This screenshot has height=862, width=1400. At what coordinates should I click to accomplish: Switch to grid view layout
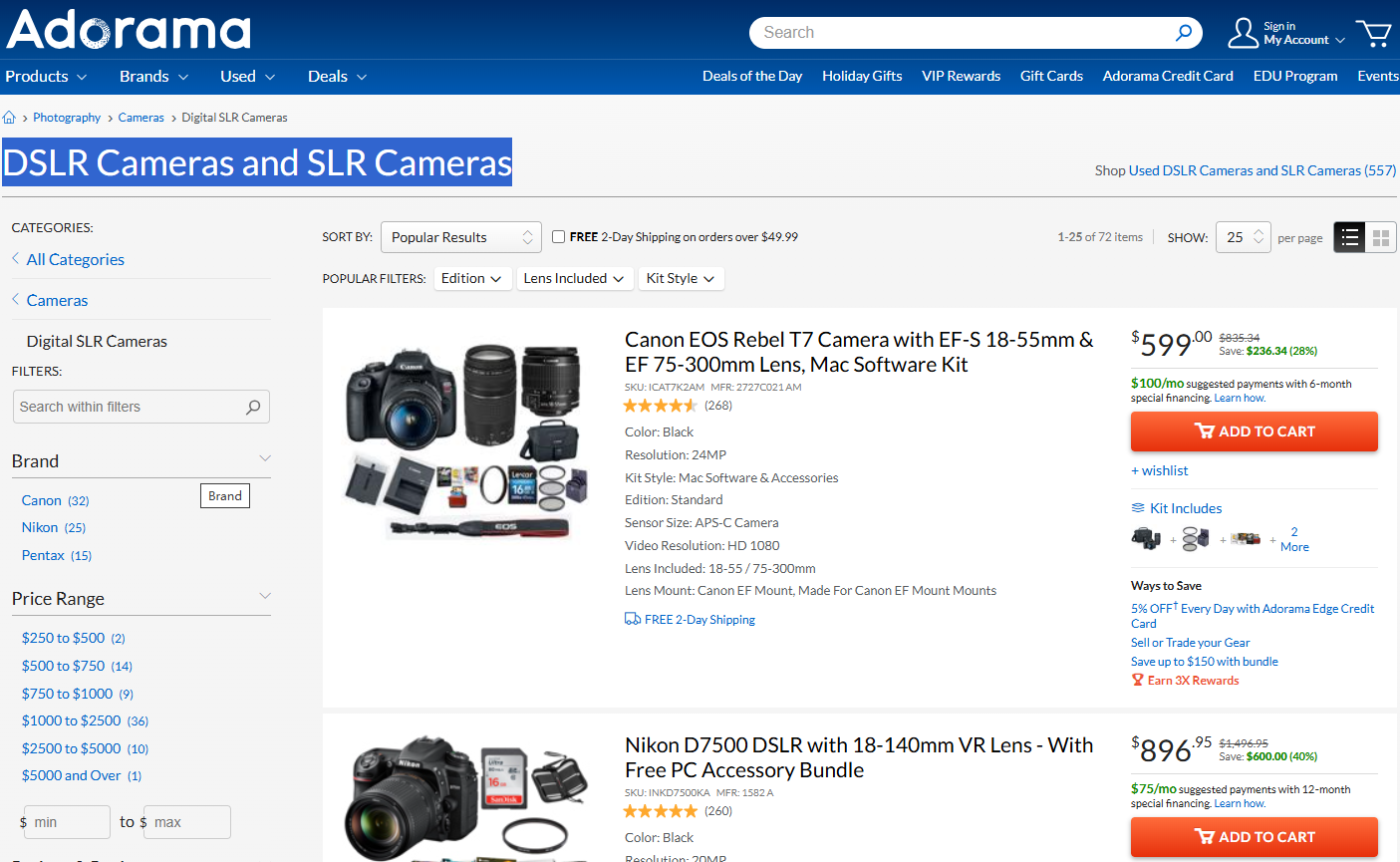1381,237
